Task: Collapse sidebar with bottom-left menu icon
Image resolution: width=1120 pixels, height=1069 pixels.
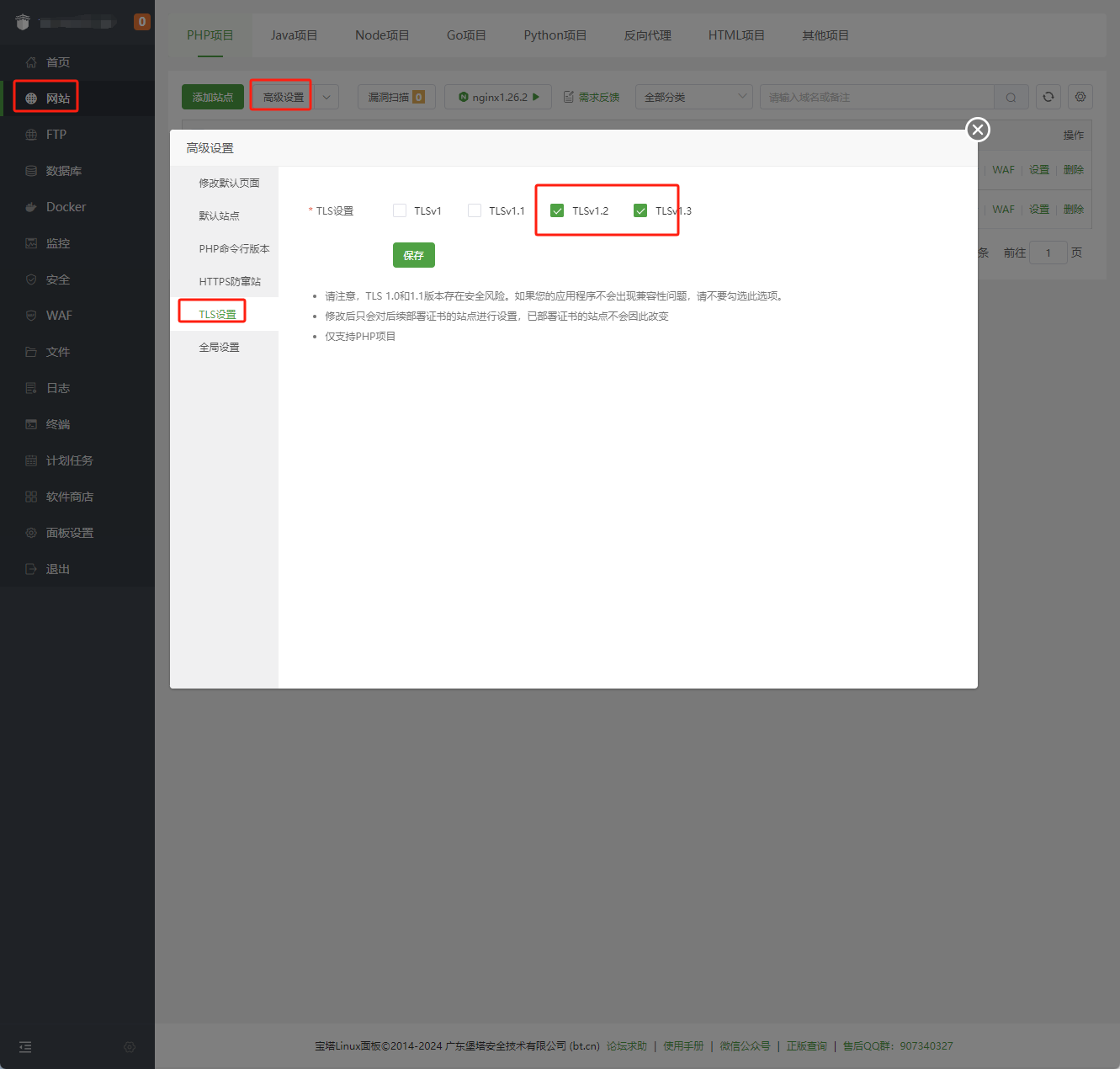Action: (x=25, y=1047)
